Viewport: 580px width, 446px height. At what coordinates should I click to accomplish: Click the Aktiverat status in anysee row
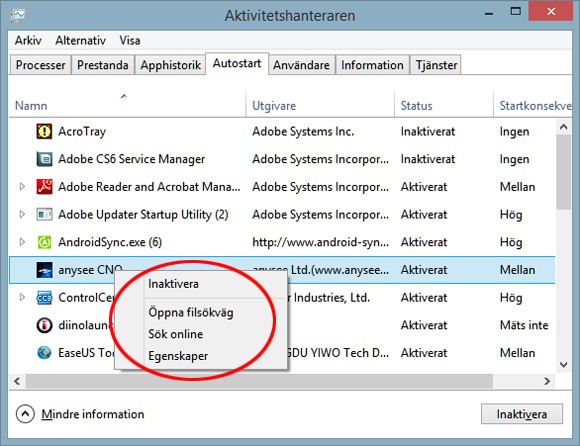tap(424, 270)
